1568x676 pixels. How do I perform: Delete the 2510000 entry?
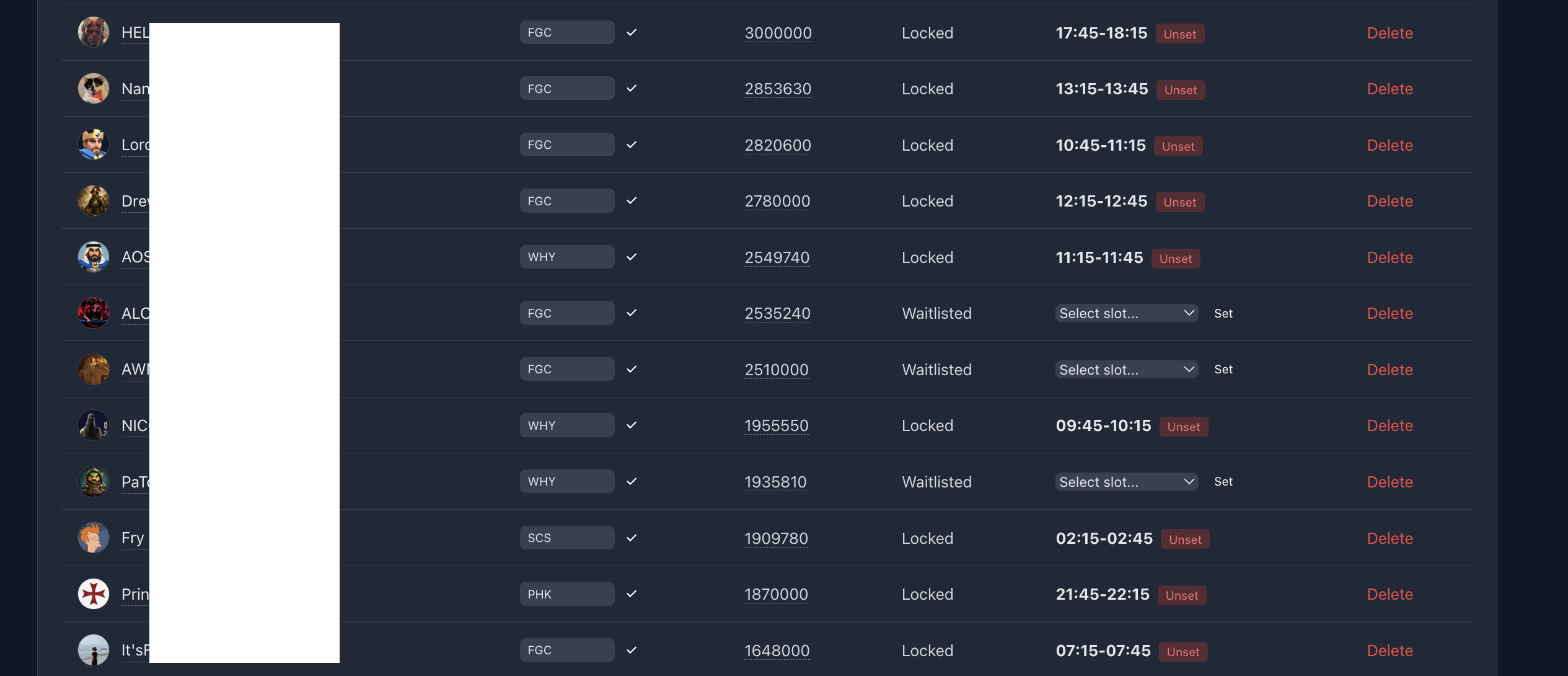coord(1390,370)
